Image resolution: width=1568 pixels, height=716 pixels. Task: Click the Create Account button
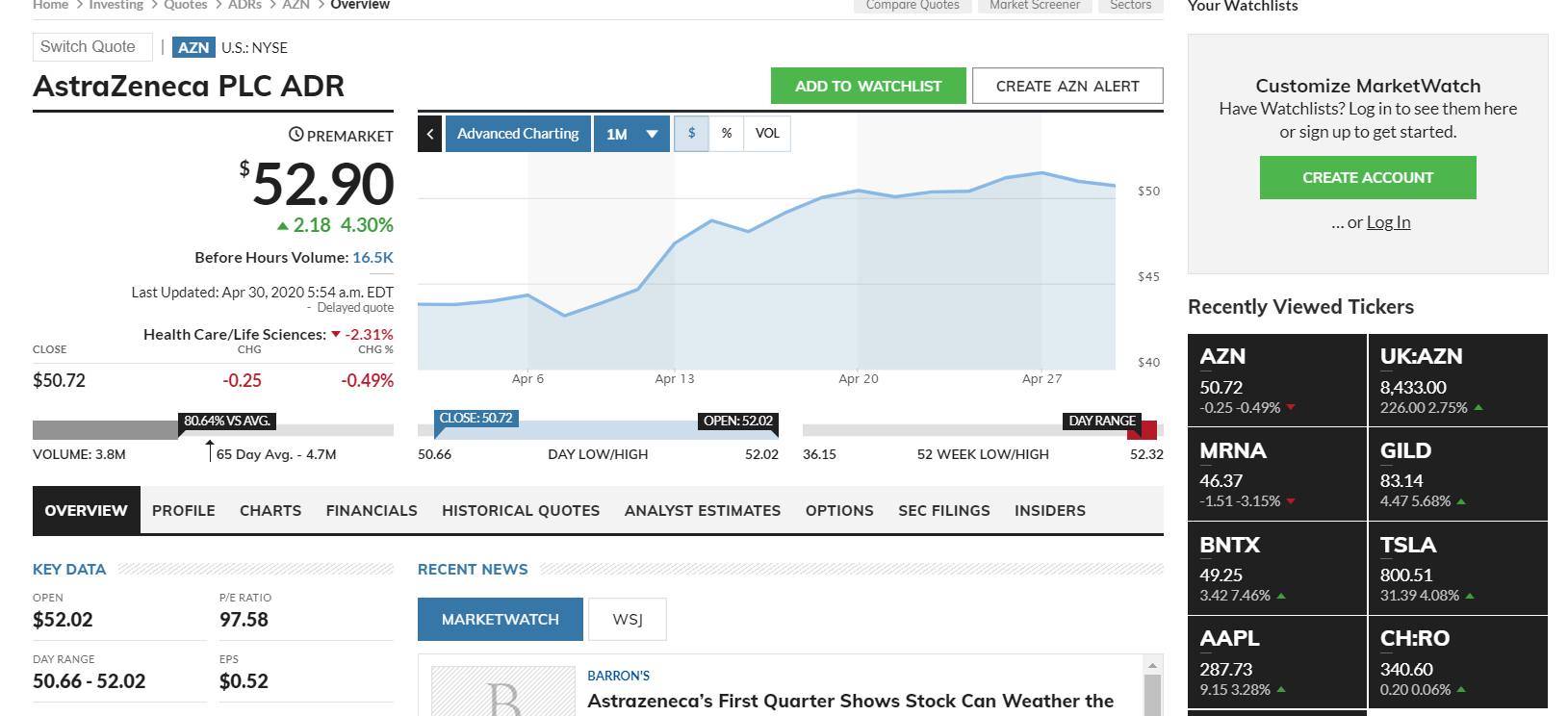[x=1368, y=177]
